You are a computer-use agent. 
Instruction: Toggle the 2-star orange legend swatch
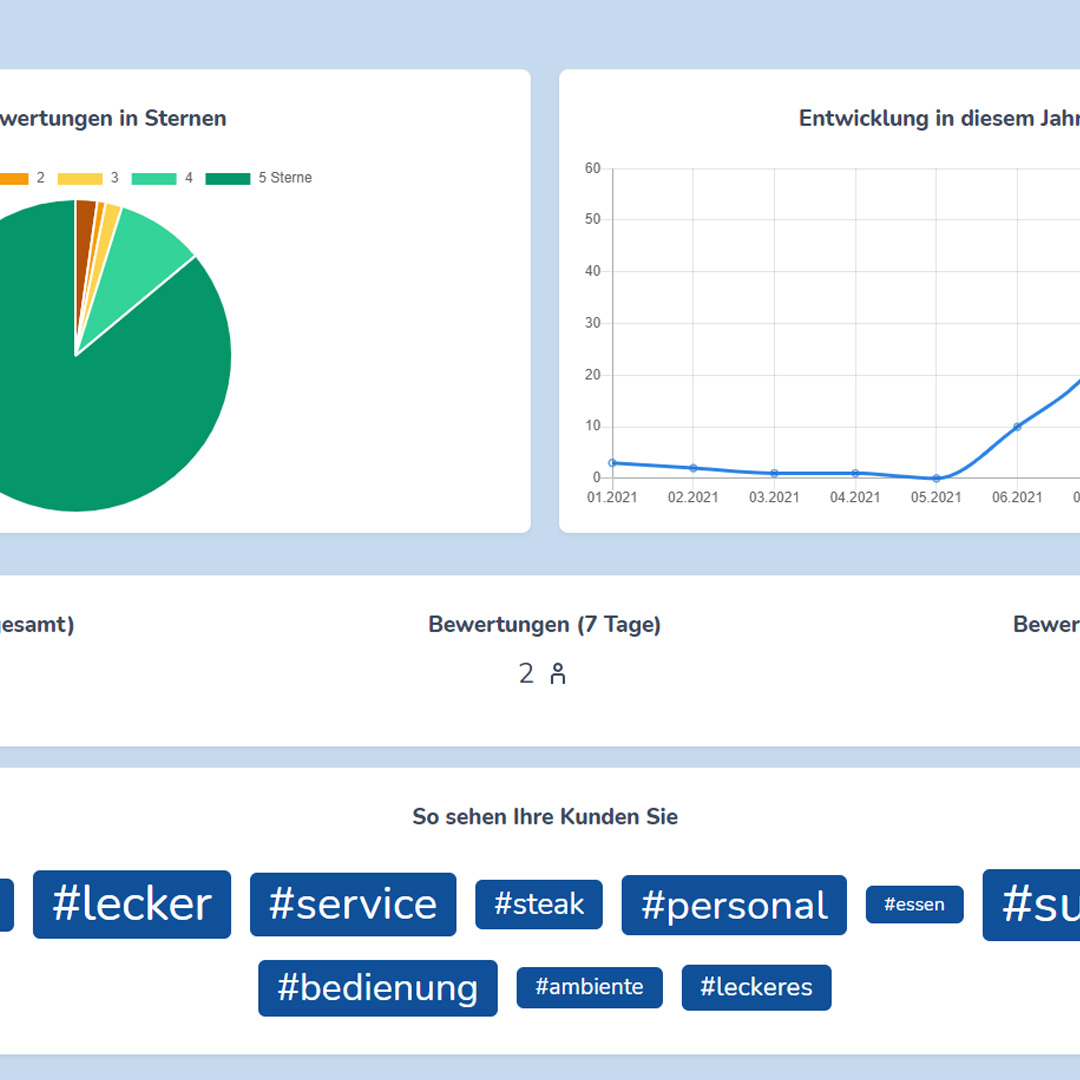point(14,178)
